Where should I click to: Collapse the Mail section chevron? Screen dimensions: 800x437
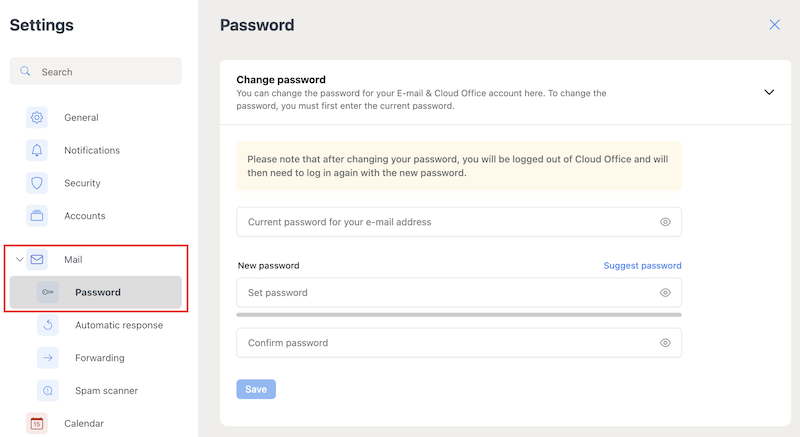pos(19,260)
